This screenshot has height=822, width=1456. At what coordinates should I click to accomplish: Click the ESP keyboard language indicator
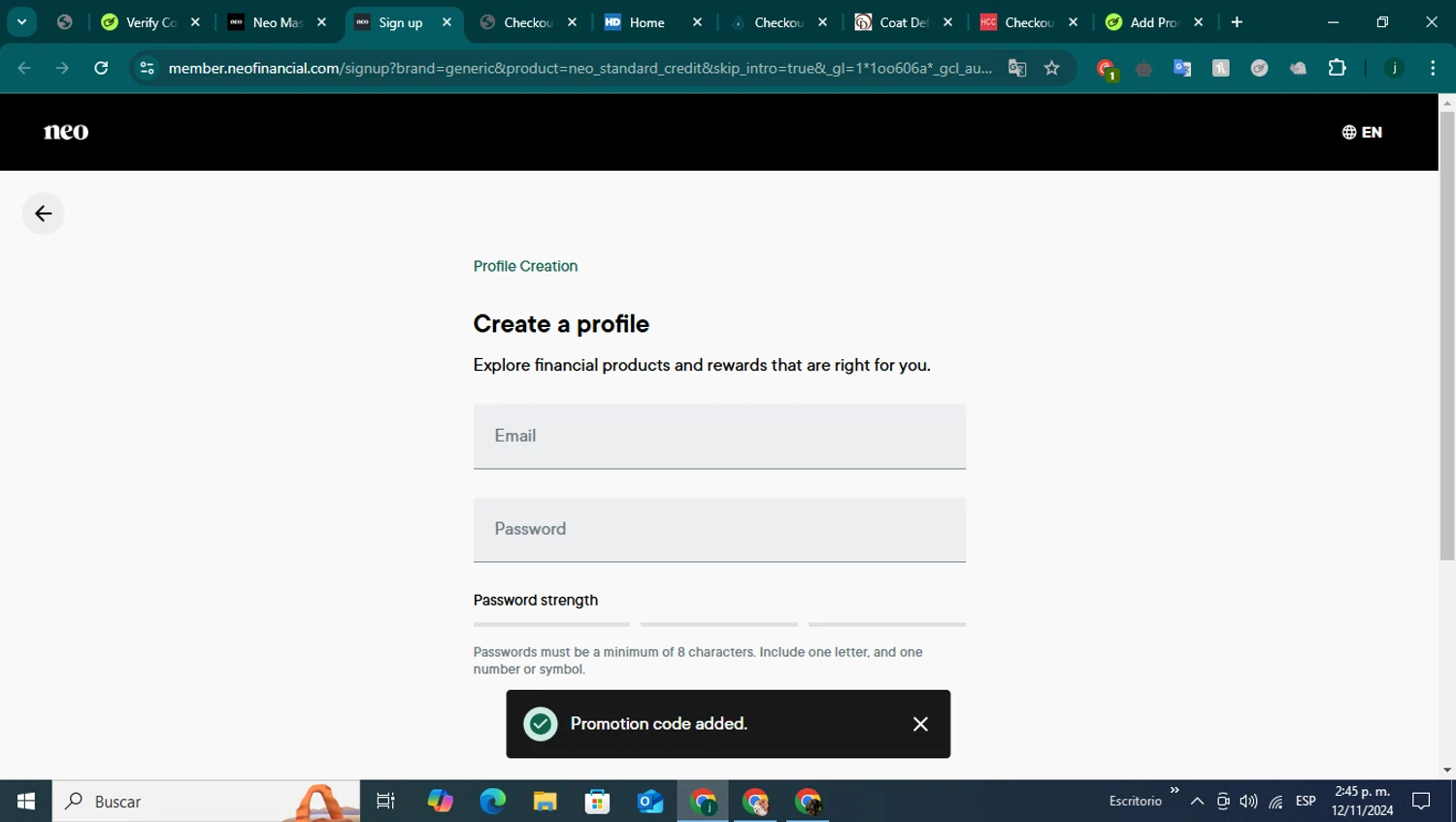pyautogui.click(x=1306, y=801)
